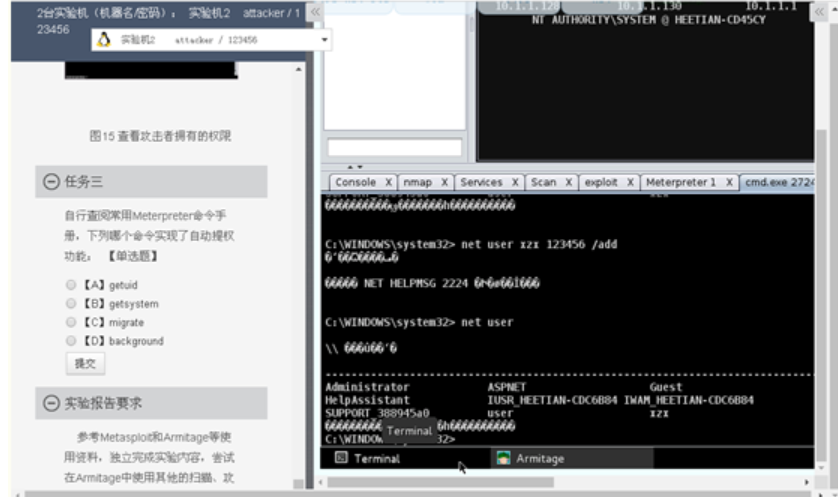Collapse the left instruction panel chevron
Screen dimensions: 838x497
(315, 12)
